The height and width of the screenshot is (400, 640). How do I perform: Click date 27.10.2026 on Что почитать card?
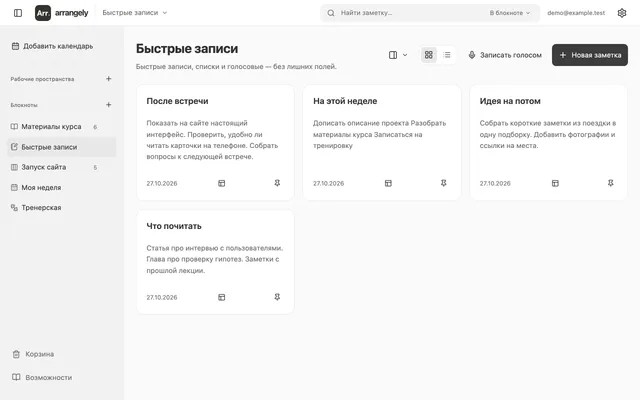162,298
